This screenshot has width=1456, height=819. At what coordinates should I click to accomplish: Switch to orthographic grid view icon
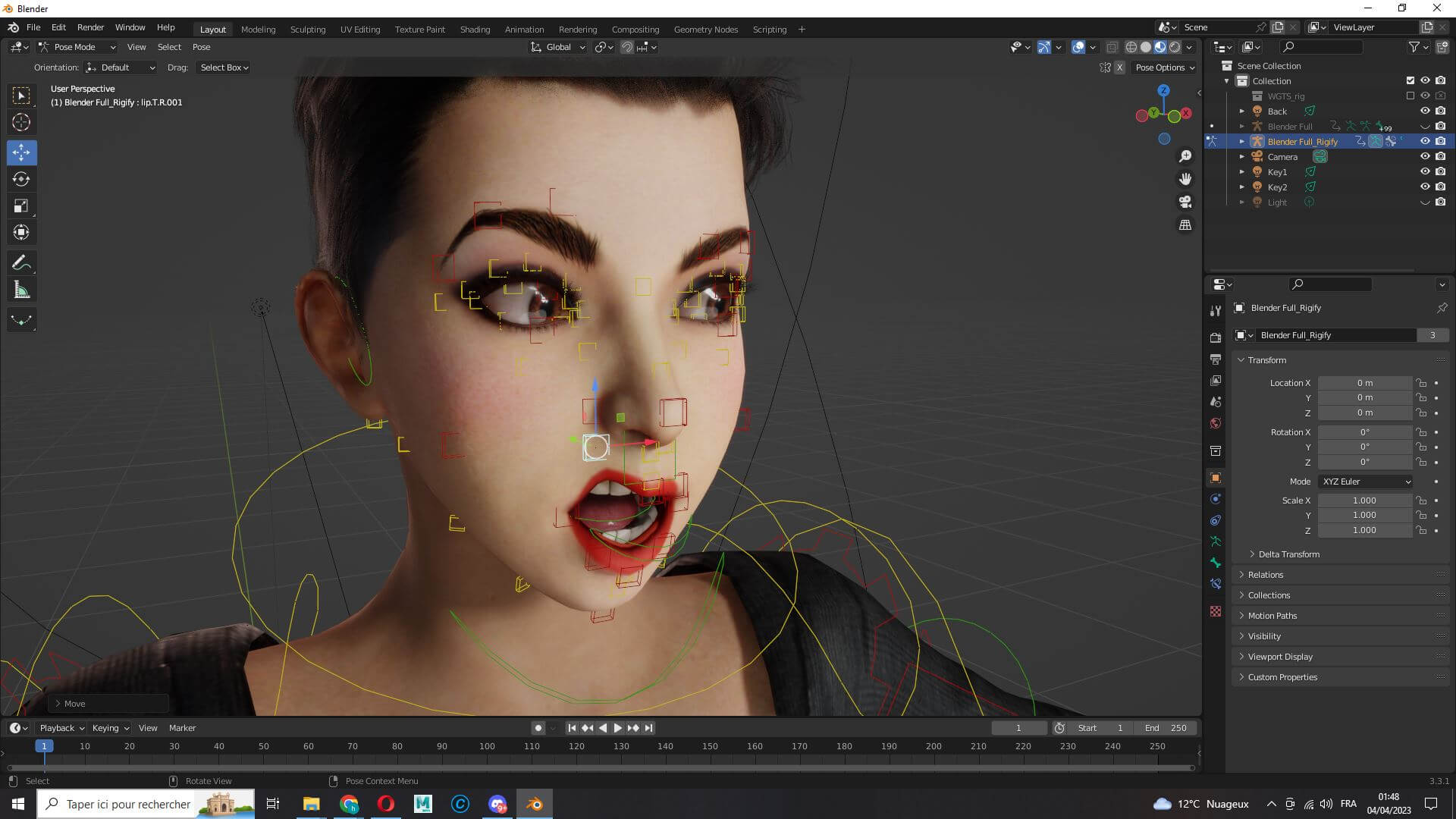click(1185, 225)
